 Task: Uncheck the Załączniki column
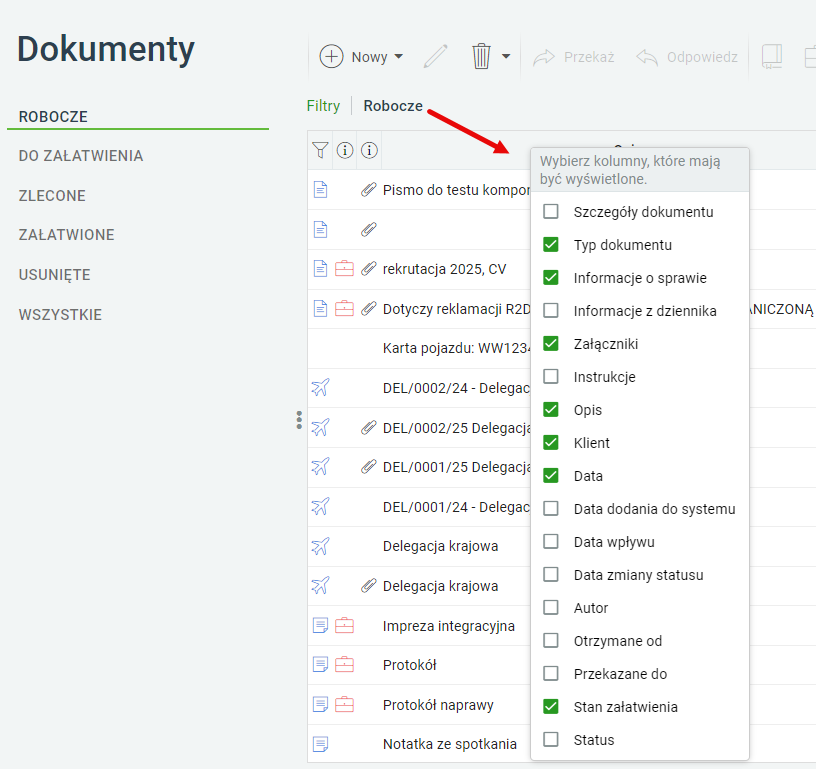[x=551, y=343]
